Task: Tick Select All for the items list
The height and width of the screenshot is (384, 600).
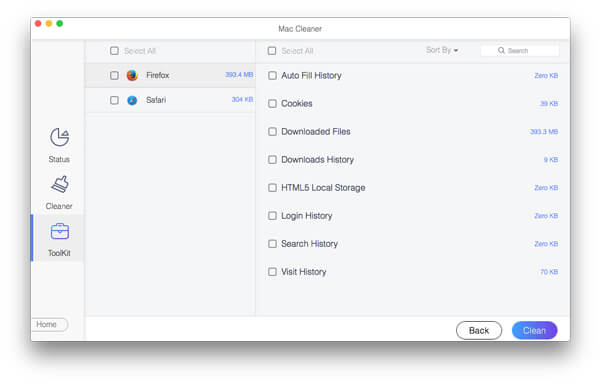Action: (272, 50)
